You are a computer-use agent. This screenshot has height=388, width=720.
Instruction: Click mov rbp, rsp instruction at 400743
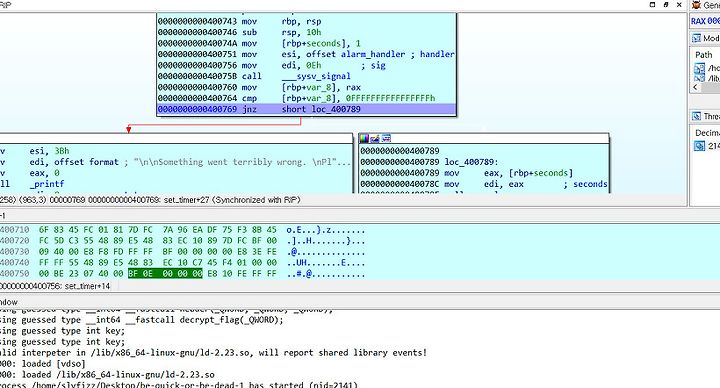click(x=239, y=21)
